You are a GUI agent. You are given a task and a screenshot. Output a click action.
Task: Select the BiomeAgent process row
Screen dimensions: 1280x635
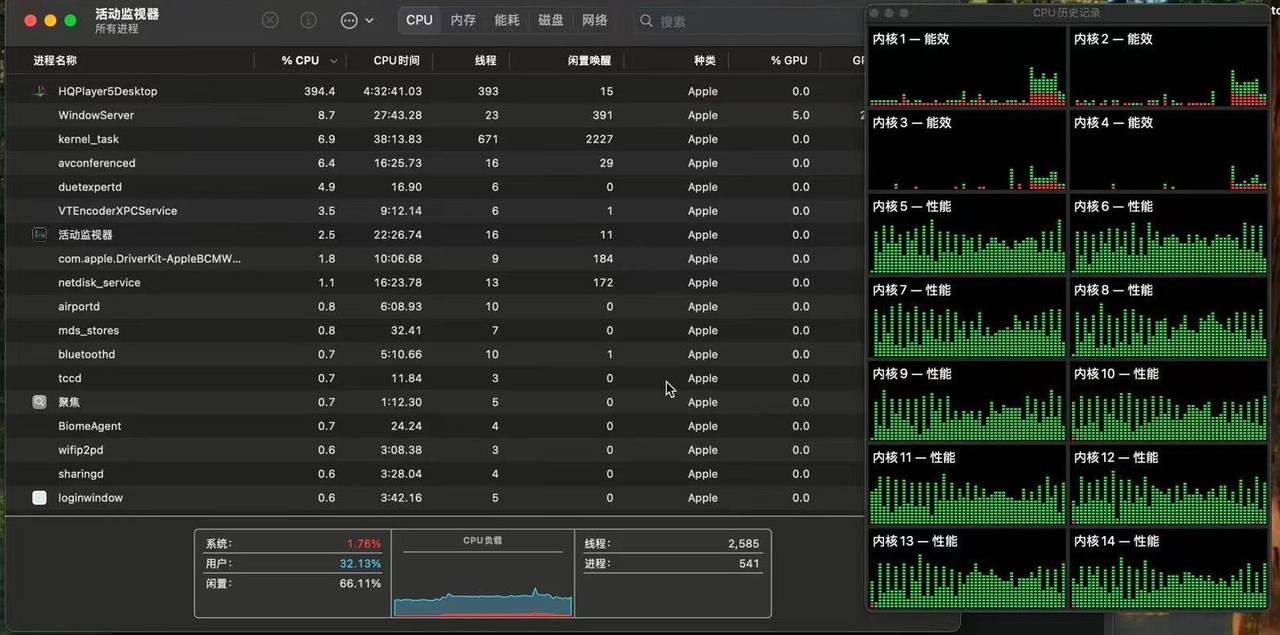pyautogui.click(x=435, y=426)
